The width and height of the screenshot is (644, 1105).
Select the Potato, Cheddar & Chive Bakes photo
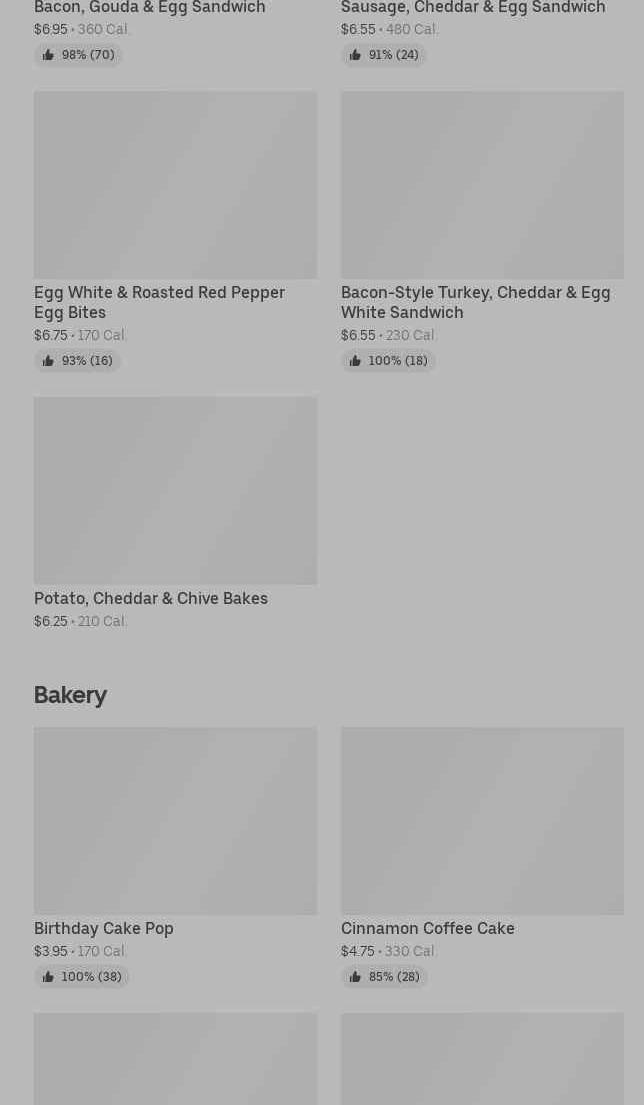[x=175, y=491]
